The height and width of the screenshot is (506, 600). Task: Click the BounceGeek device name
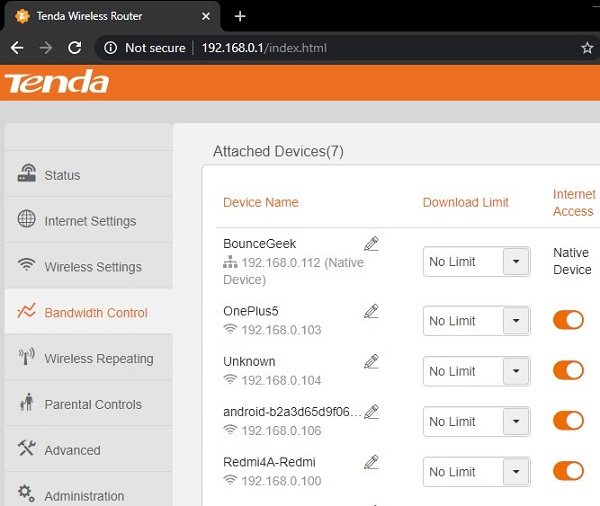pos(259,243)
